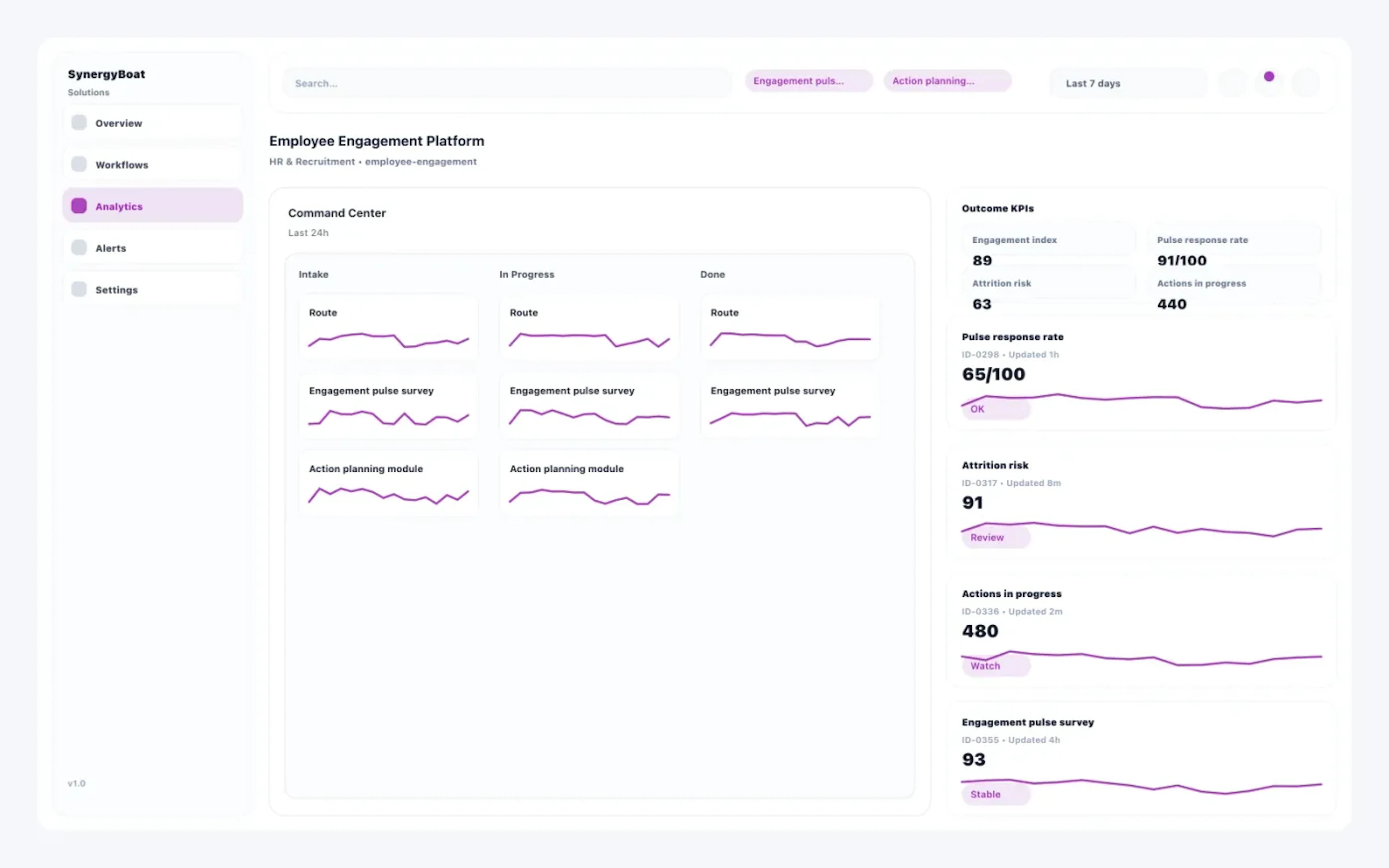Select the Settings icon in the sidebar

(x=78, y=289)
